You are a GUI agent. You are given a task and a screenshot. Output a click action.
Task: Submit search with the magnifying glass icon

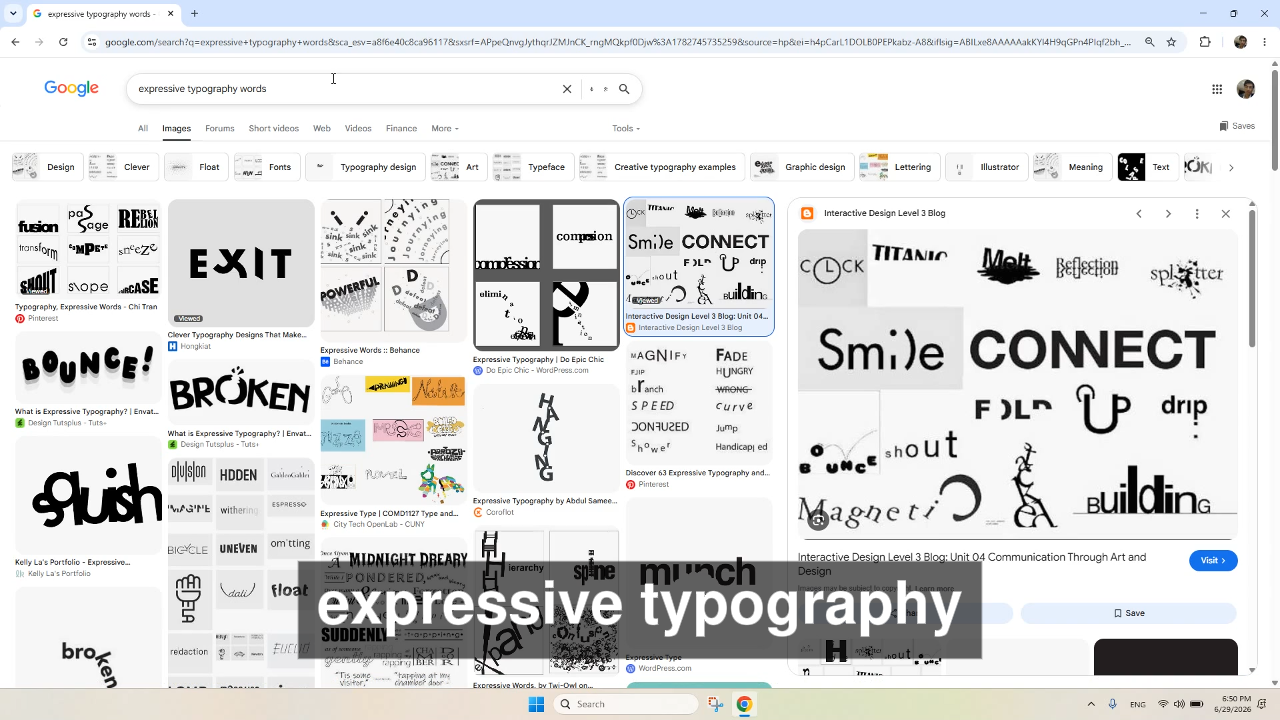(624, 89)
